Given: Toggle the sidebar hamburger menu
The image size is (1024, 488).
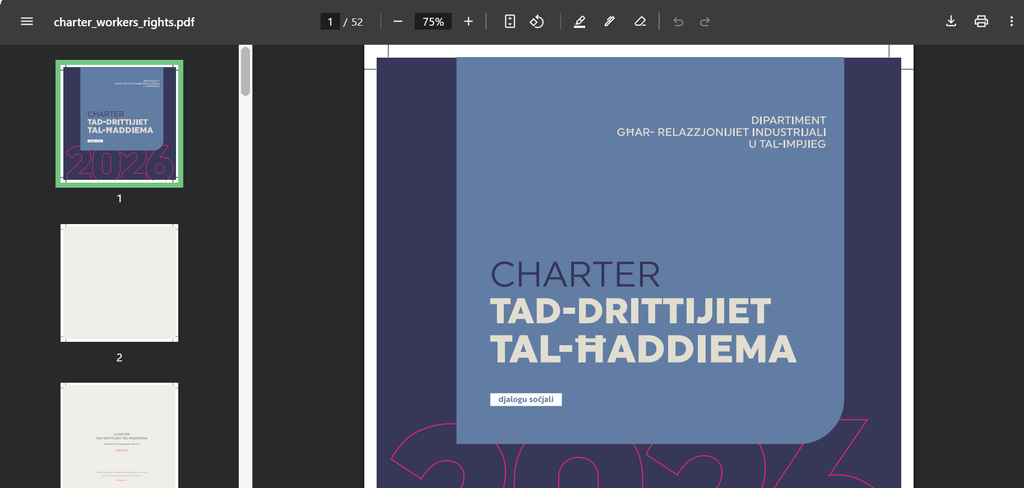Looking at the screenshot, I should pyautogui.click(x=27, y=22).
